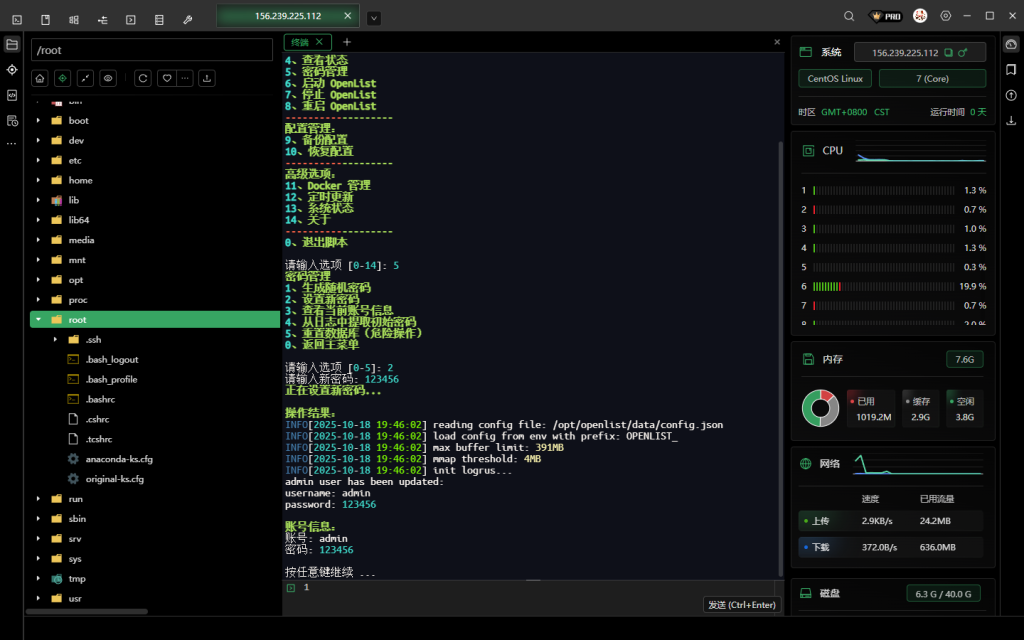Toggle the green locate-directory follow button
Viewport: 1024px width, 640px height.
point(62,78)
